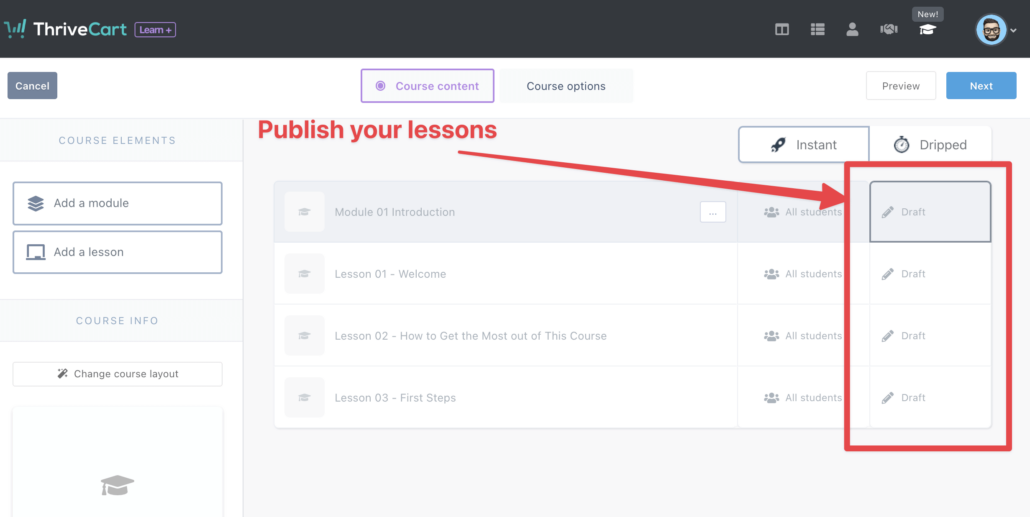The height and width of the screenshot is (517, 1030).
Task: Select the Dripped release mode
Action: tap(930, 145)
